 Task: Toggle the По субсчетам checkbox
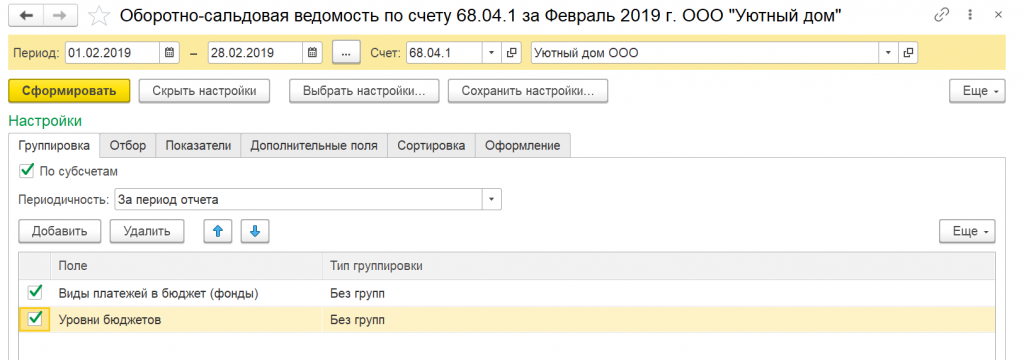coord(27,171)
